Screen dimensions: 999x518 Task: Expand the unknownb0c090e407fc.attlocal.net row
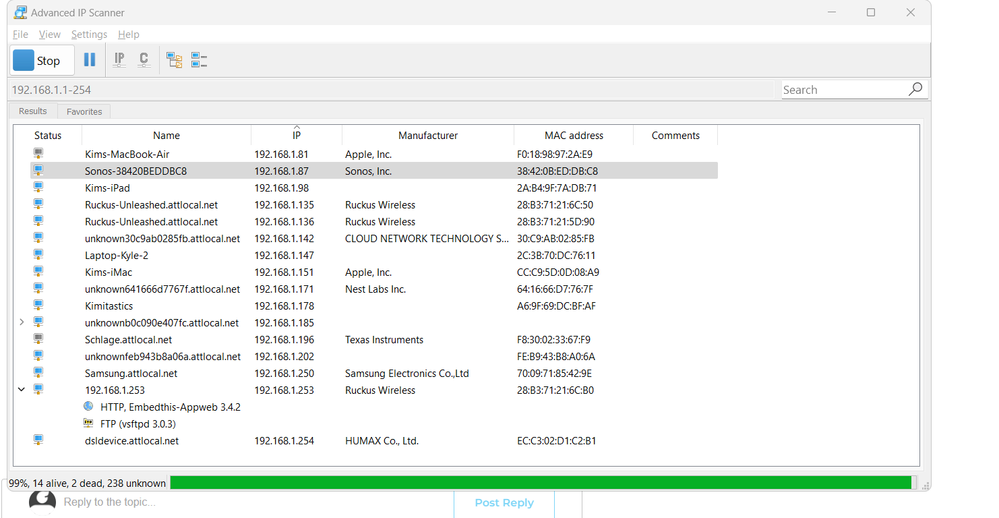22,323
